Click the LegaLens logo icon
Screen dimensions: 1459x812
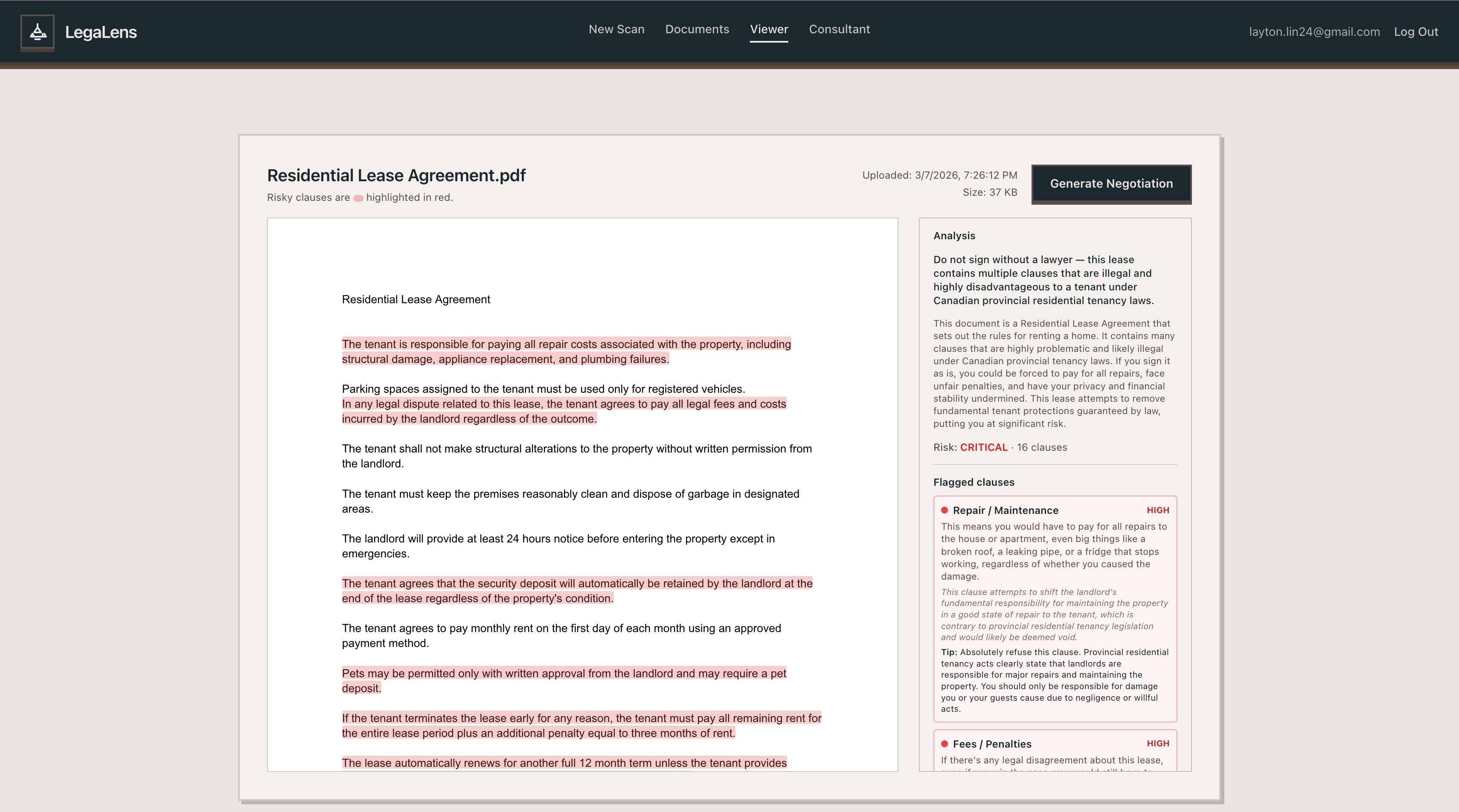point(38,32)
